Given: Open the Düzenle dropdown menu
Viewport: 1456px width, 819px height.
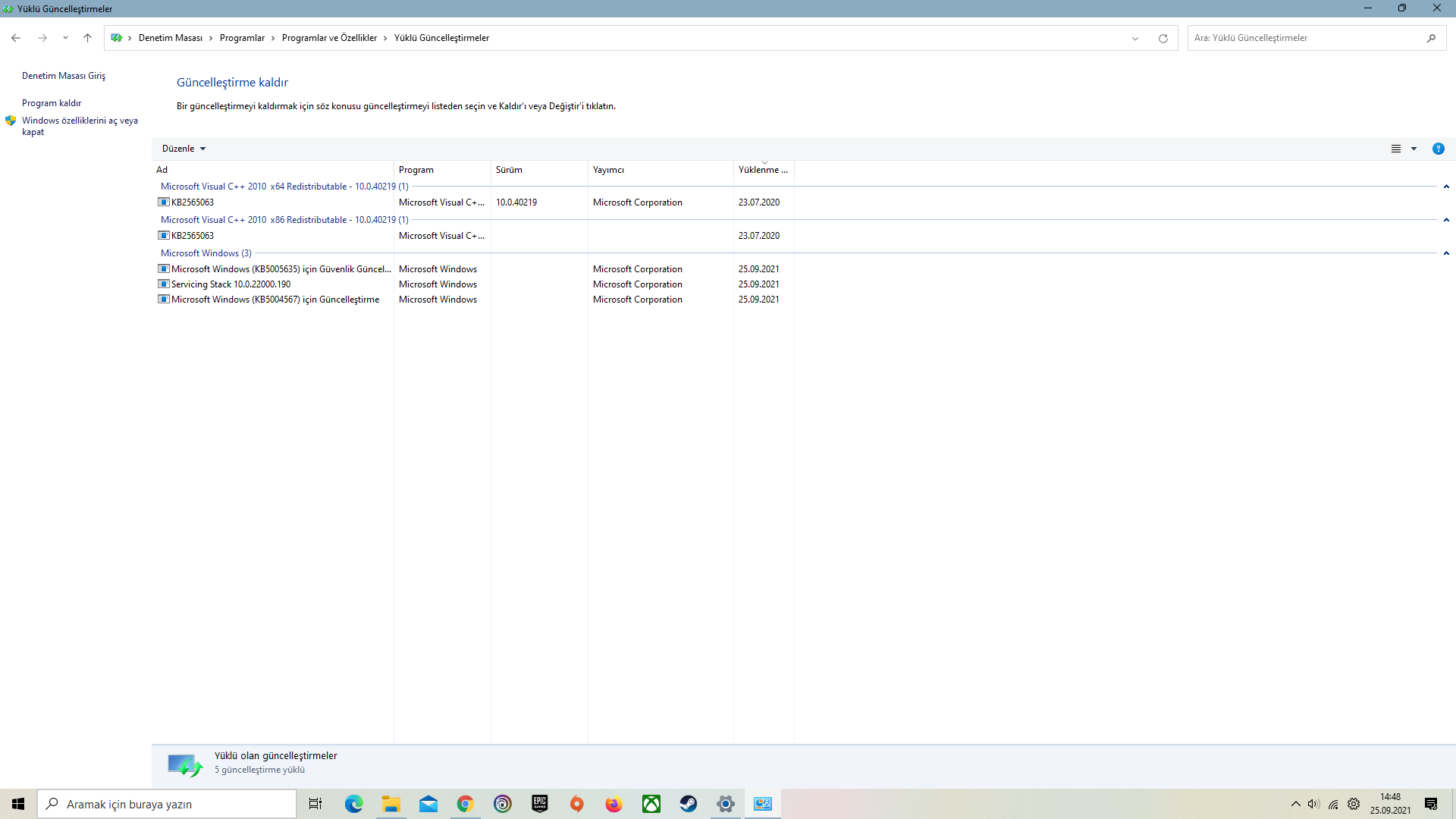Looking at the screenshot, I should (184, 149).
